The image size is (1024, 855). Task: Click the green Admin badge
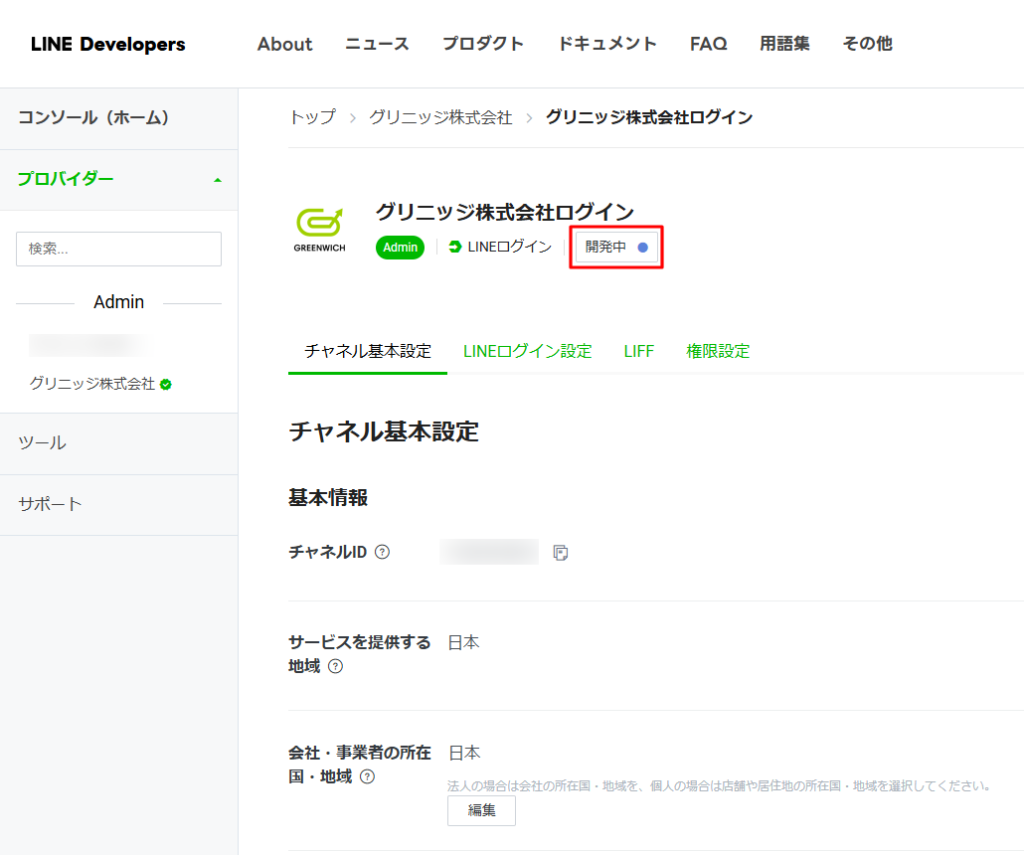tap(400, 248)
